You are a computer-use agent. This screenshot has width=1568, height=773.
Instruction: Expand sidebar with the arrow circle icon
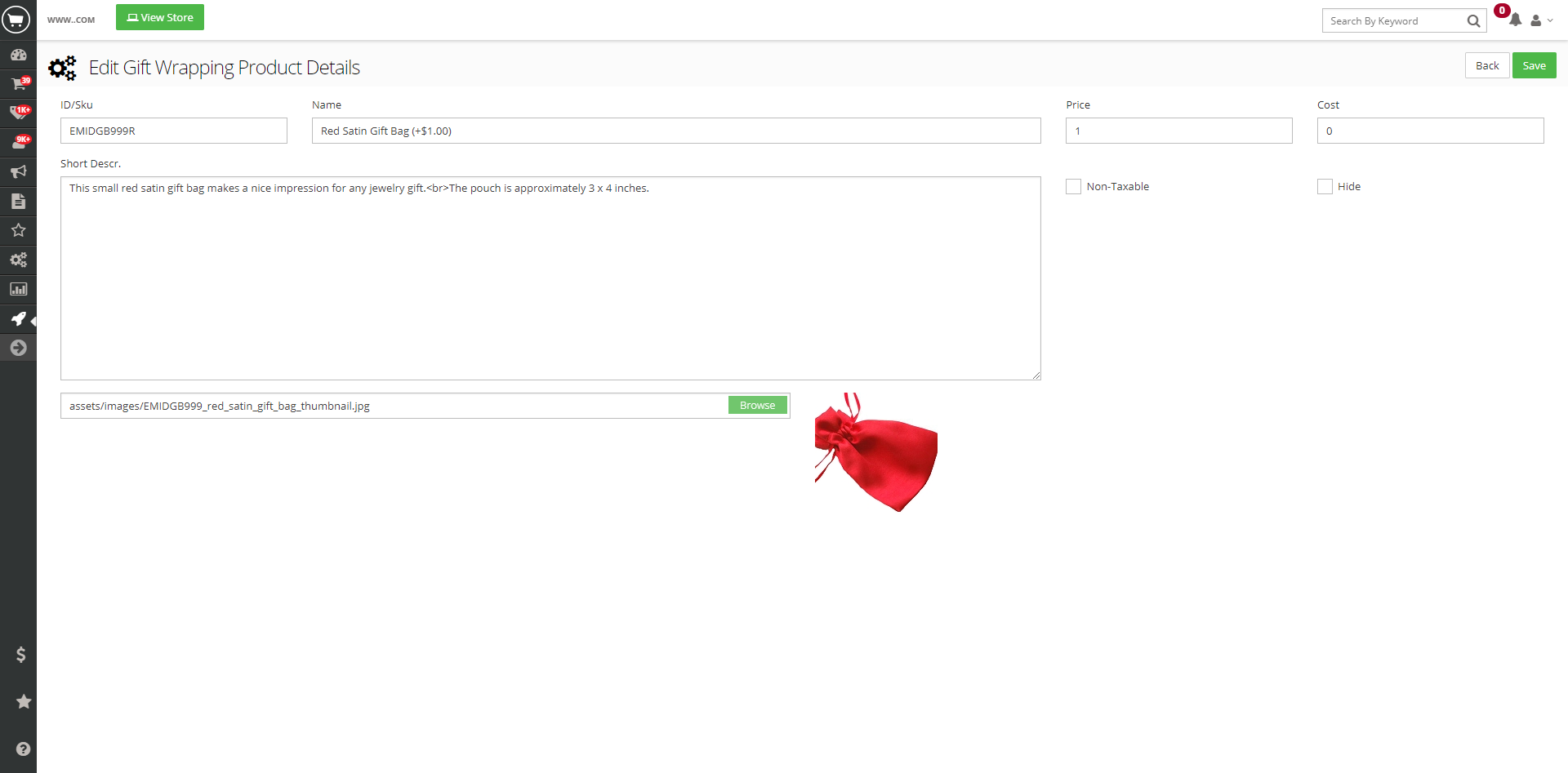[18, 348]
